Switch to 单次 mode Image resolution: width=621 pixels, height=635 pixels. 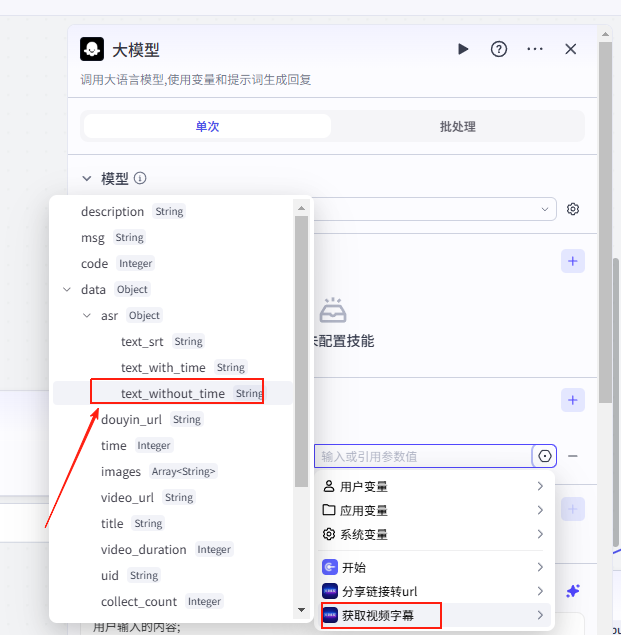click(207, 126)
